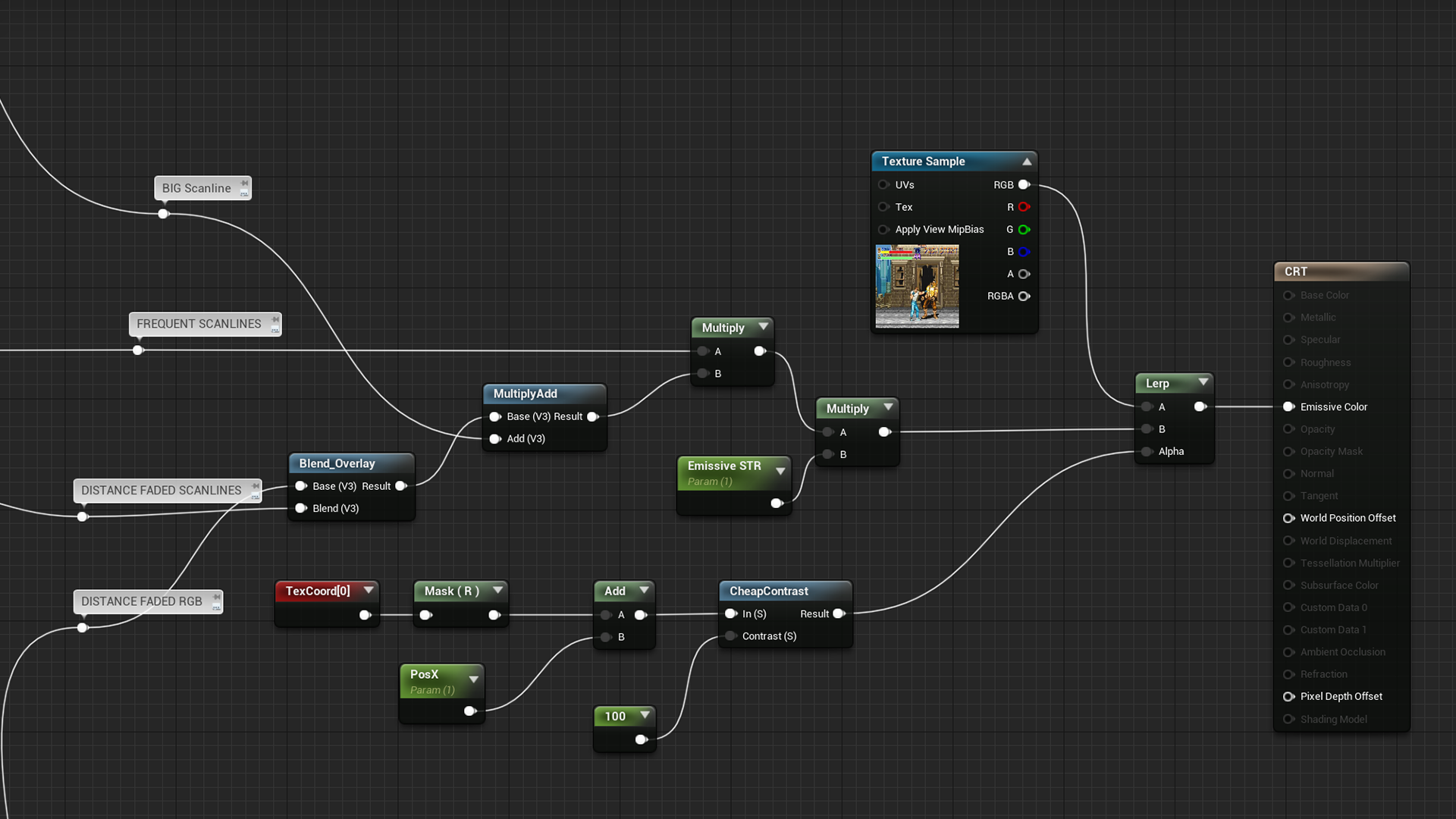Click the RGBA output pin on Texture Sample

pos(1024,296)
